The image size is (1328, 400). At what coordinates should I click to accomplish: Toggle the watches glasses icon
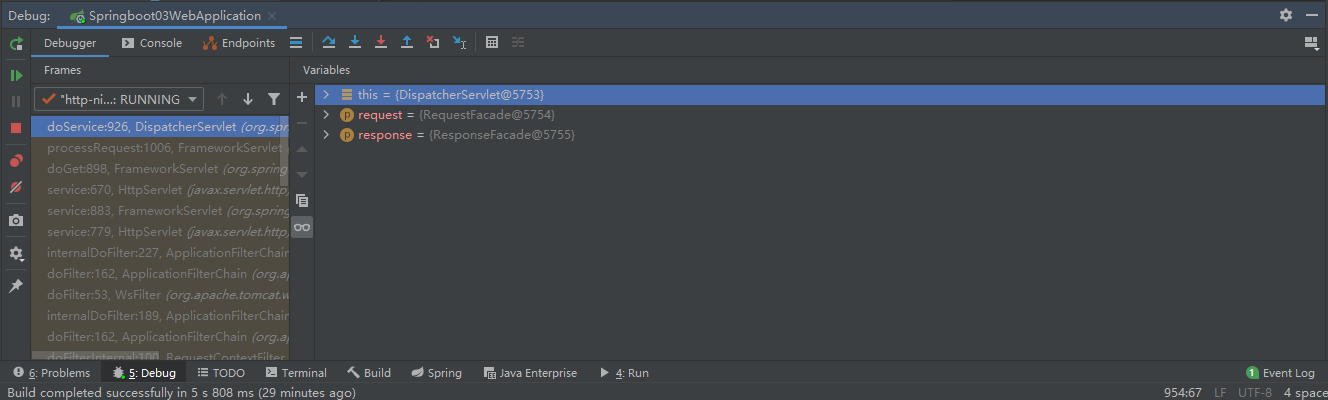(302, 227)
